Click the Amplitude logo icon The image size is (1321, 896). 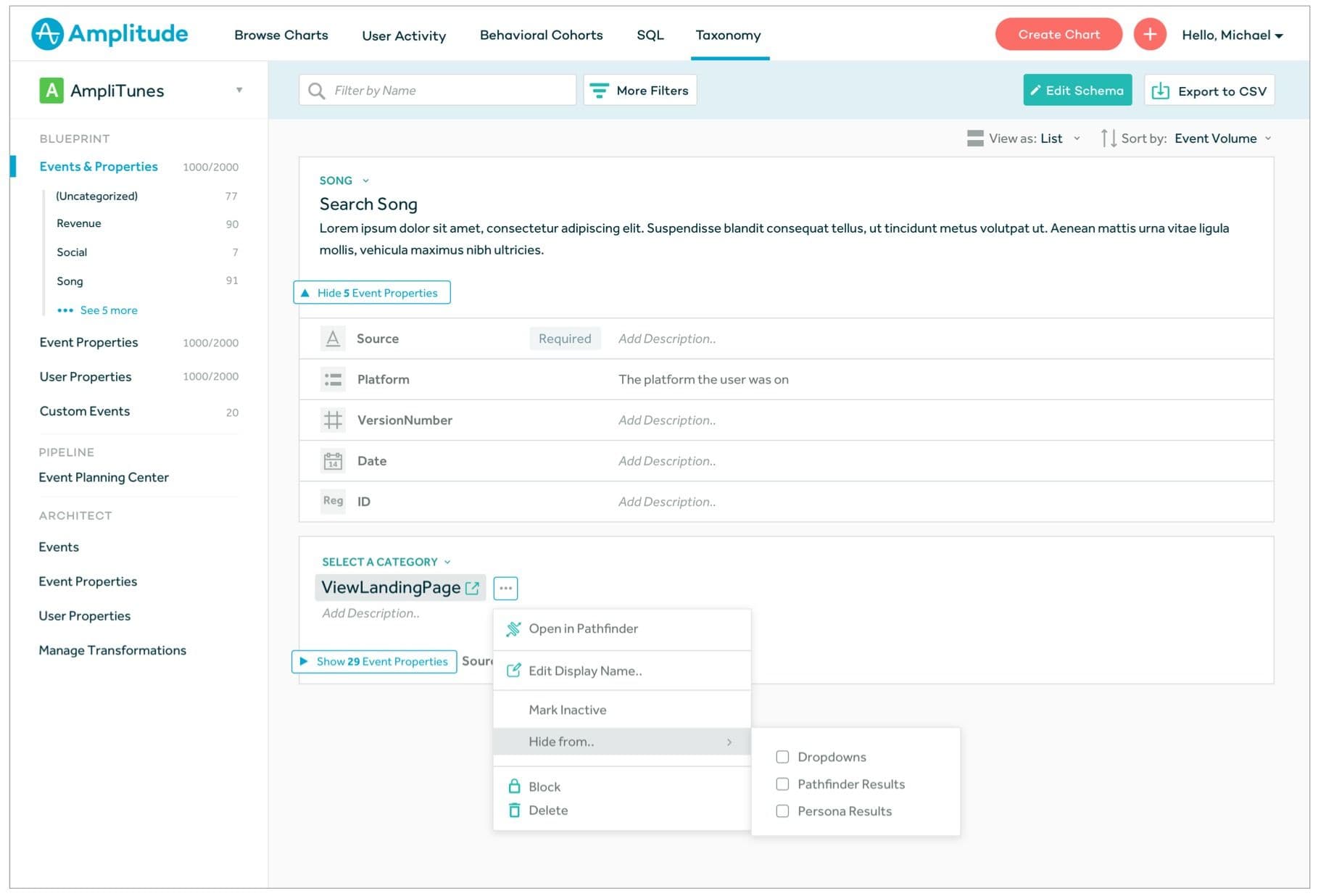tap(48, 34)
